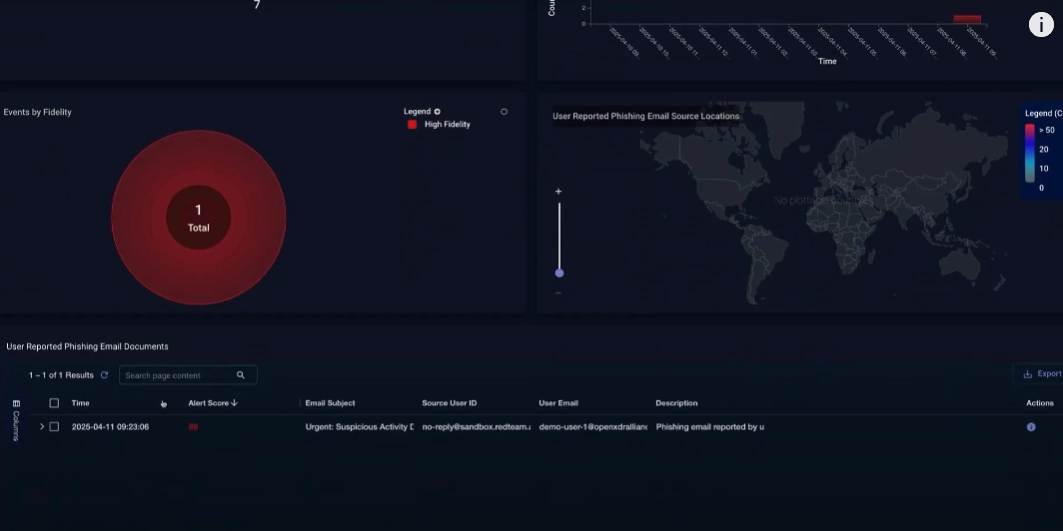Image resolution: width=1063 pixels, height=531 pixels.
Task: Refresh the results list
Action: pos(104,375)
